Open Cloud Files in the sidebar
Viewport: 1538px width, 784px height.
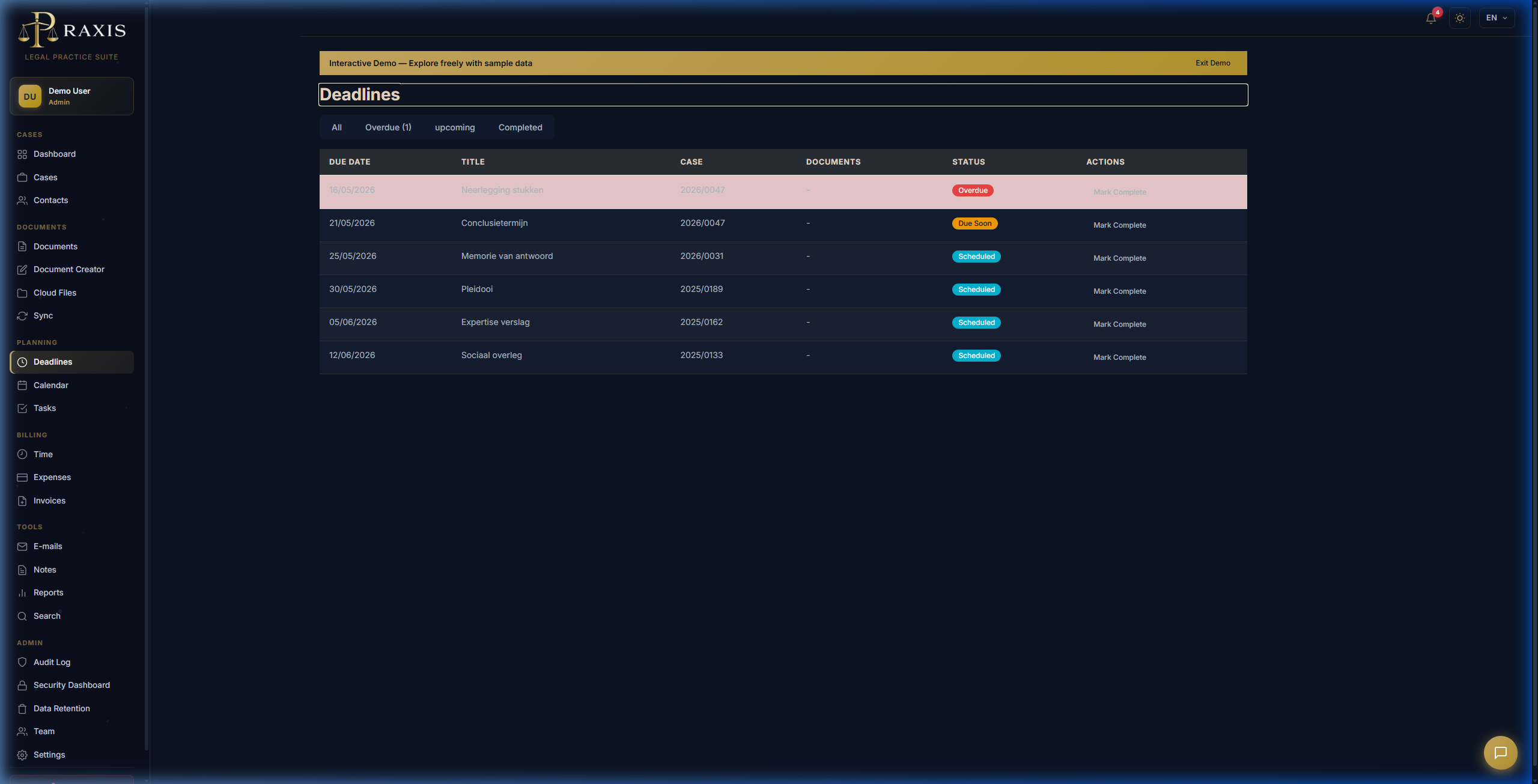71,293
